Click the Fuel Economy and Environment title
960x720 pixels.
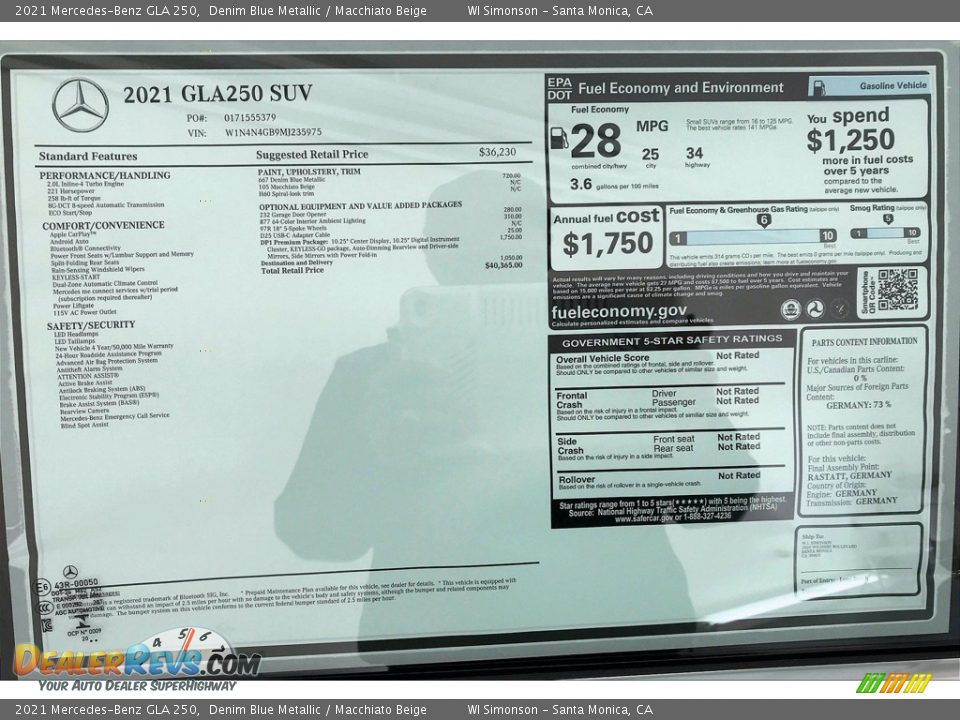click(x=681, y=88)
